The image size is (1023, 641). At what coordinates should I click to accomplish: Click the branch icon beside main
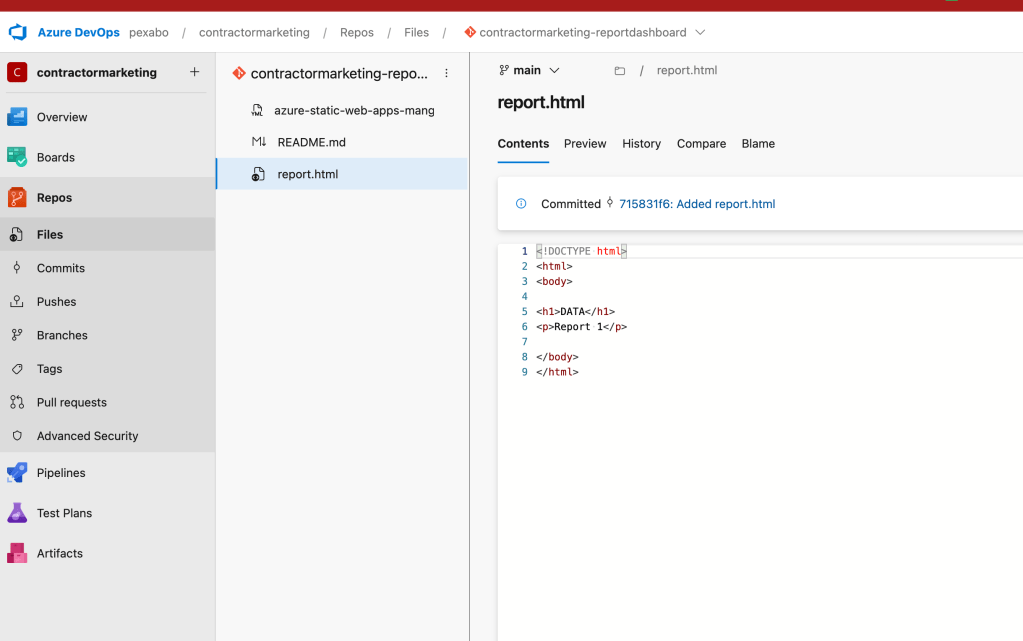point(504,70)
